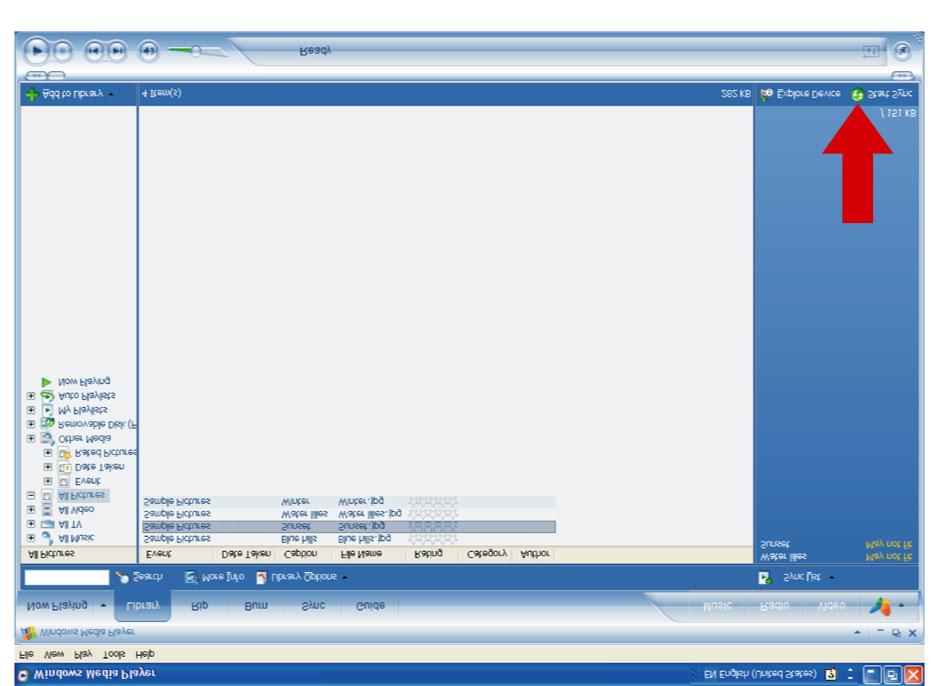Click the language bar help icon
The width and height of the screenshot is (944, 686).
pos(831,675)
